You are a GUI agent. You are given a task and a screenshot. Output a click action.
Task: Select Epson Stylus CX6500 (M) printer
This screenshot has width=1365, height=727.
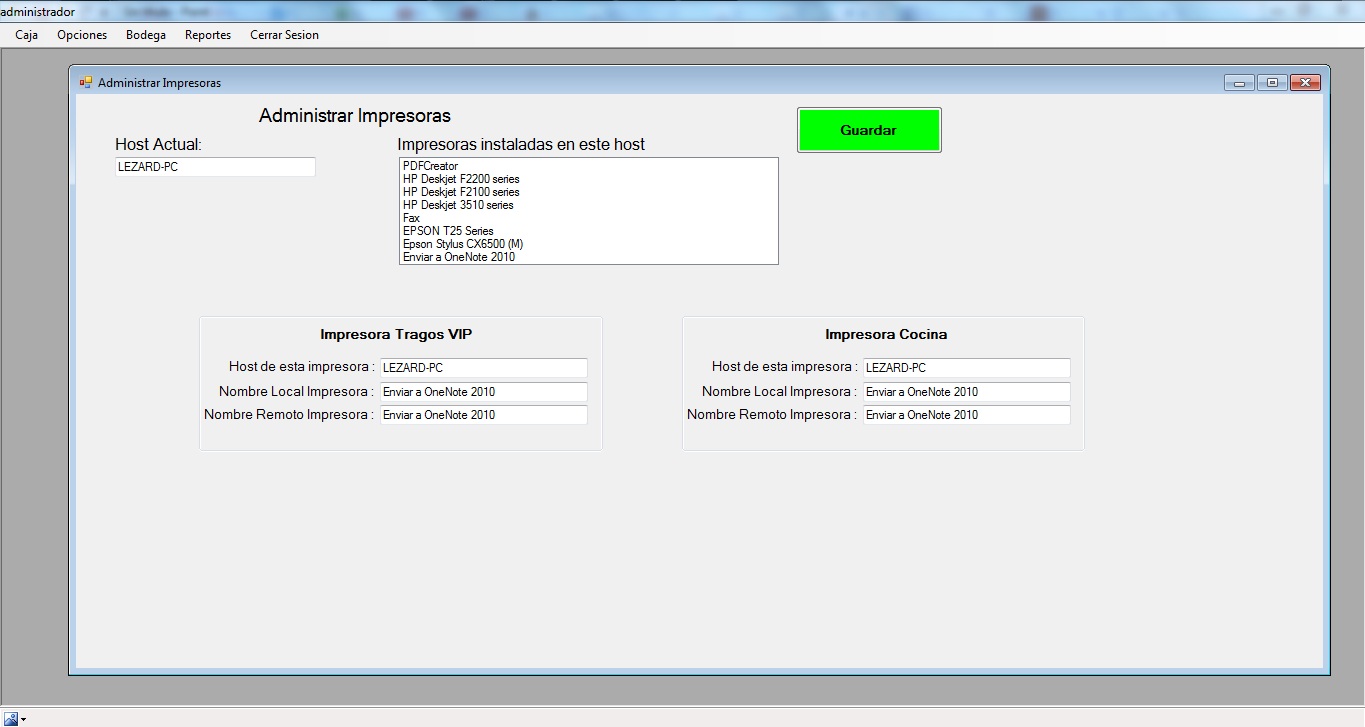pyautogui.click(x=588, y=244)
